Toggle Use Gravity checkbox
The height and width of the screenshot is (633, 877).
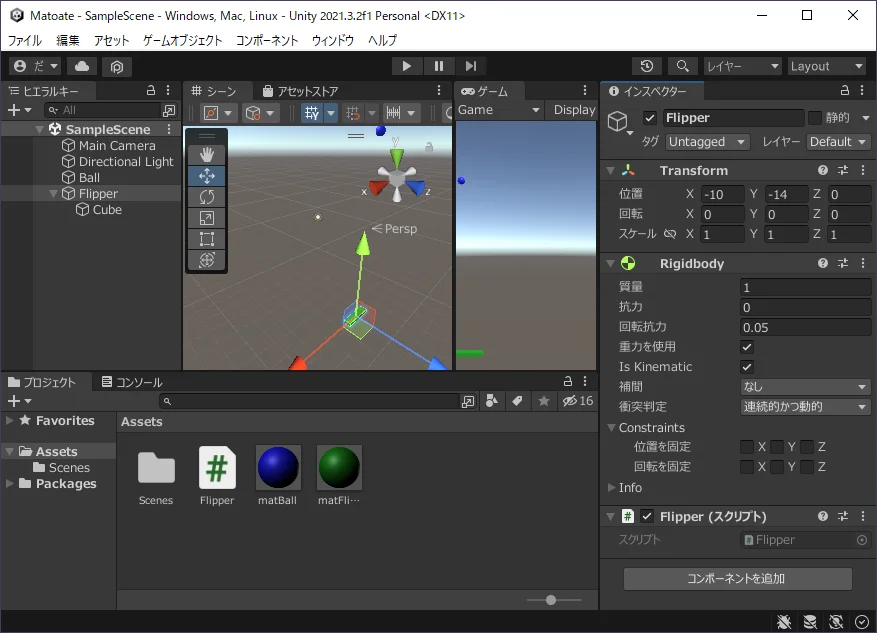747,347
